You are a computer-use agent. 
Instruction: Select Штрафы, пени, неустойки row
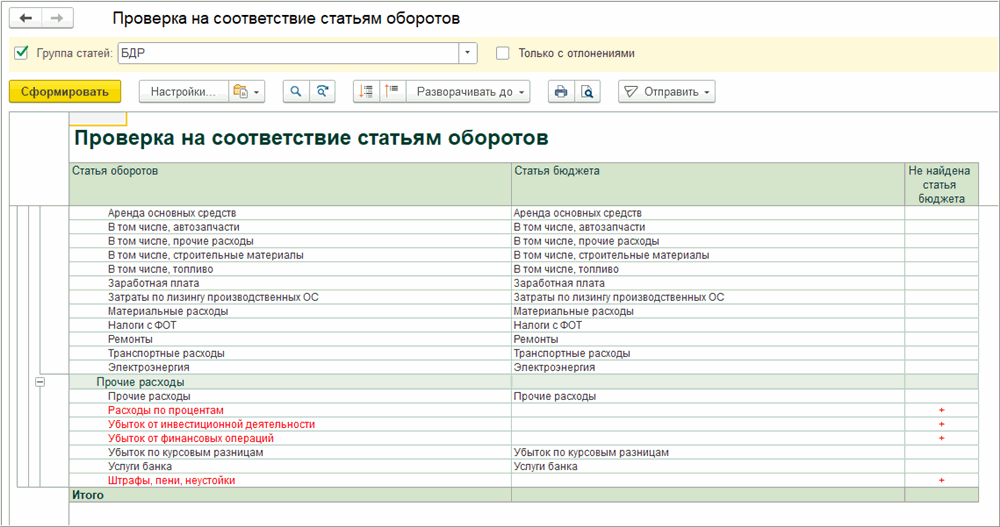(x=173, y=481)
